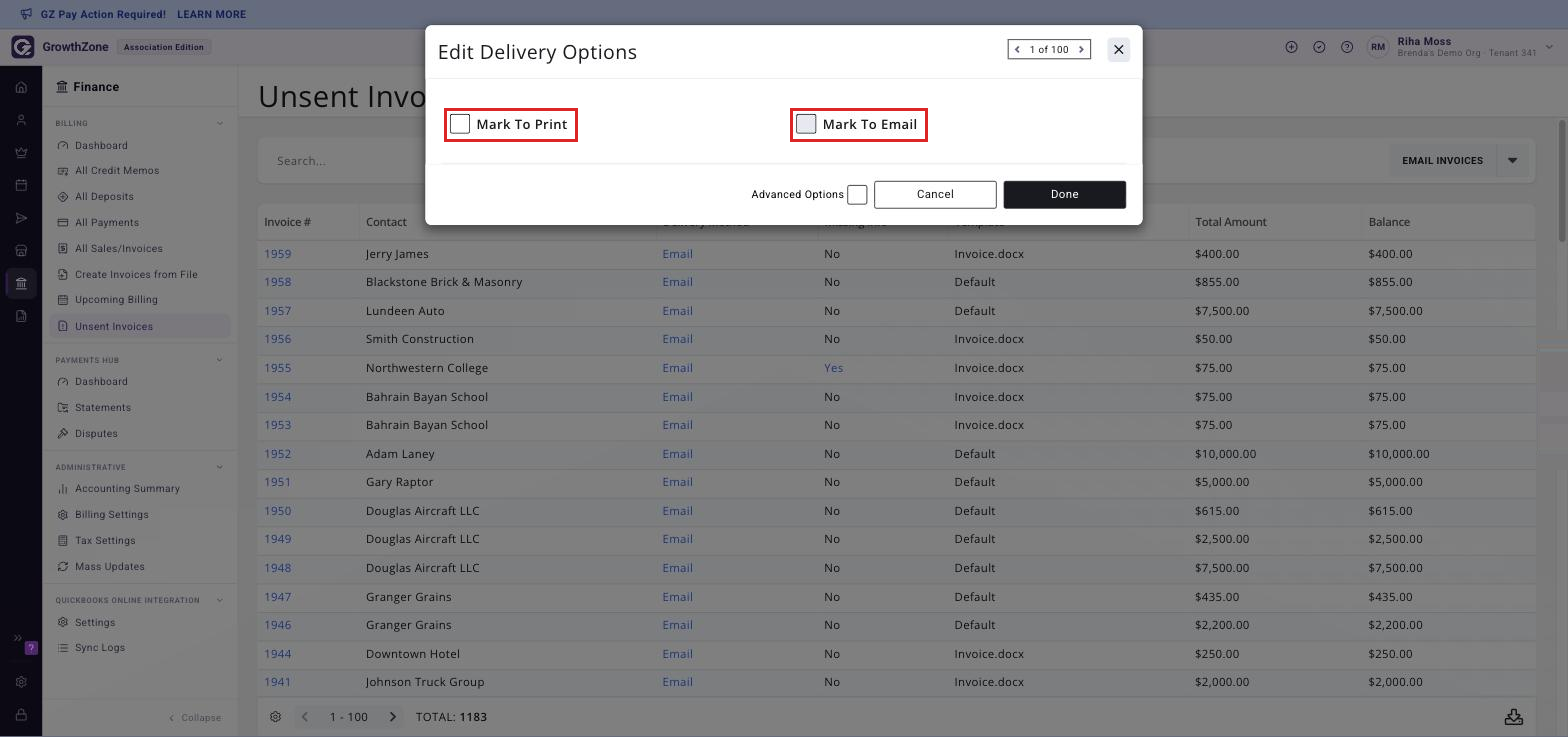Open the help question mark icon
Image resolution: width=1568 pixels, height=737 pixels.
tap(1347, 47)
